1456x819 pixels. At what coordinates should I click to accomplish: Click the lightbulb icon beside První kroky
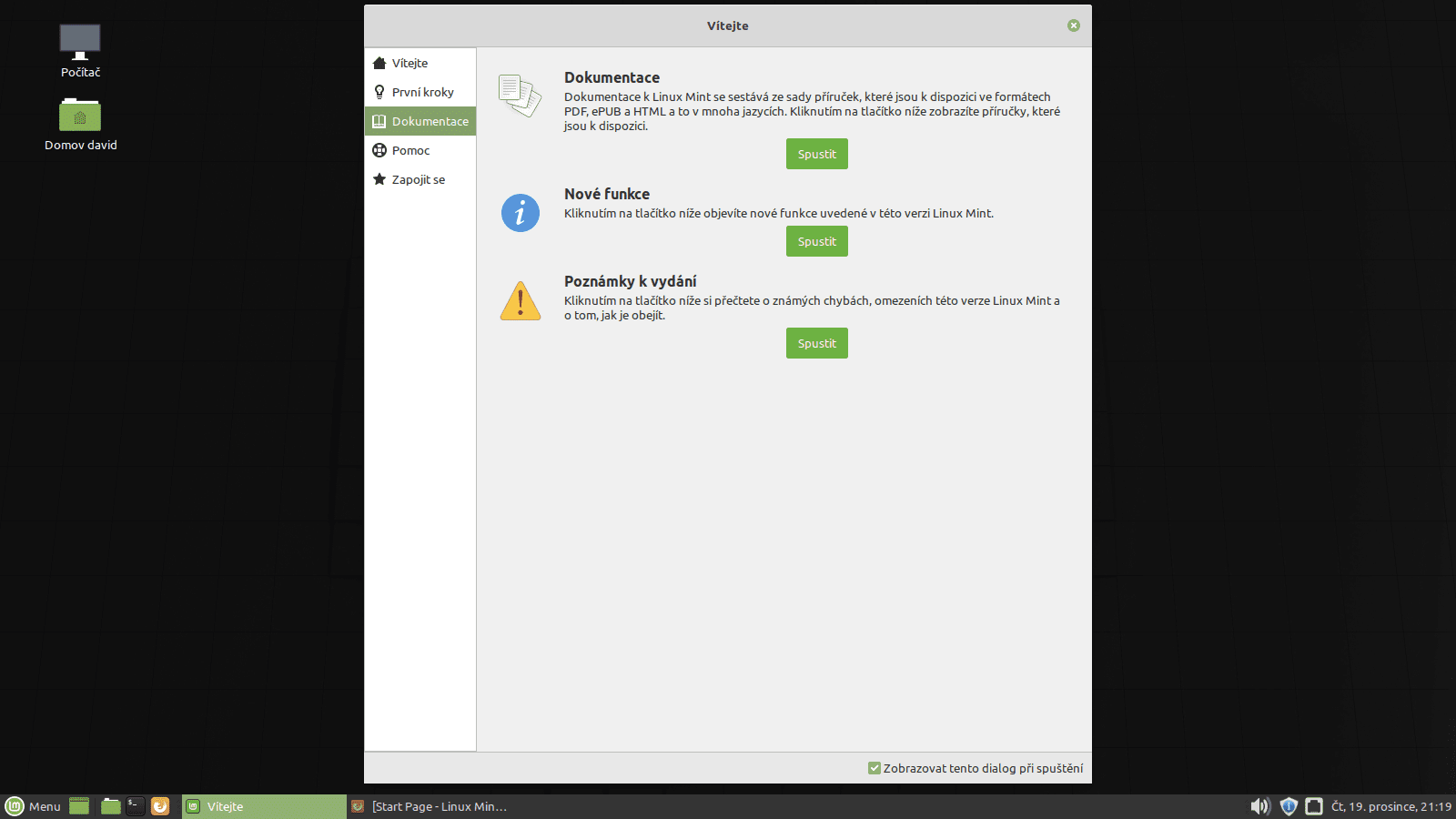pos(379,91)
